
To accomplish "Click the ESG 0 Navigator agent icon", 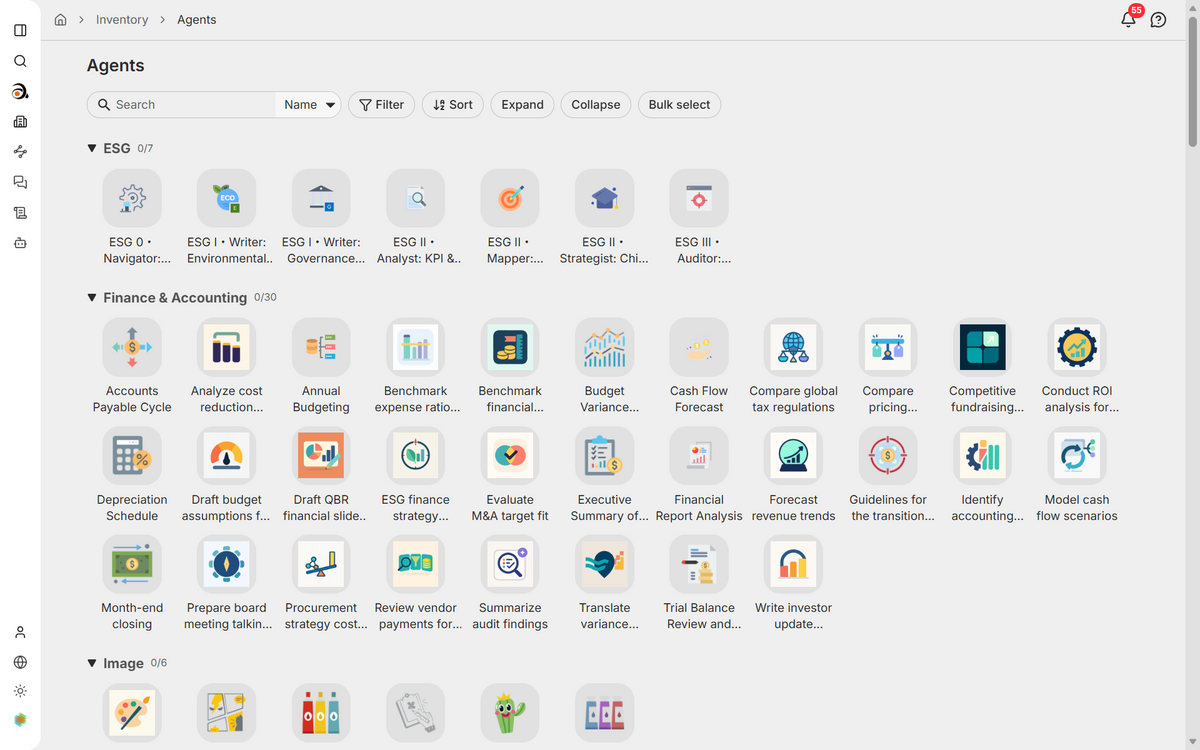I will [132, 198].
